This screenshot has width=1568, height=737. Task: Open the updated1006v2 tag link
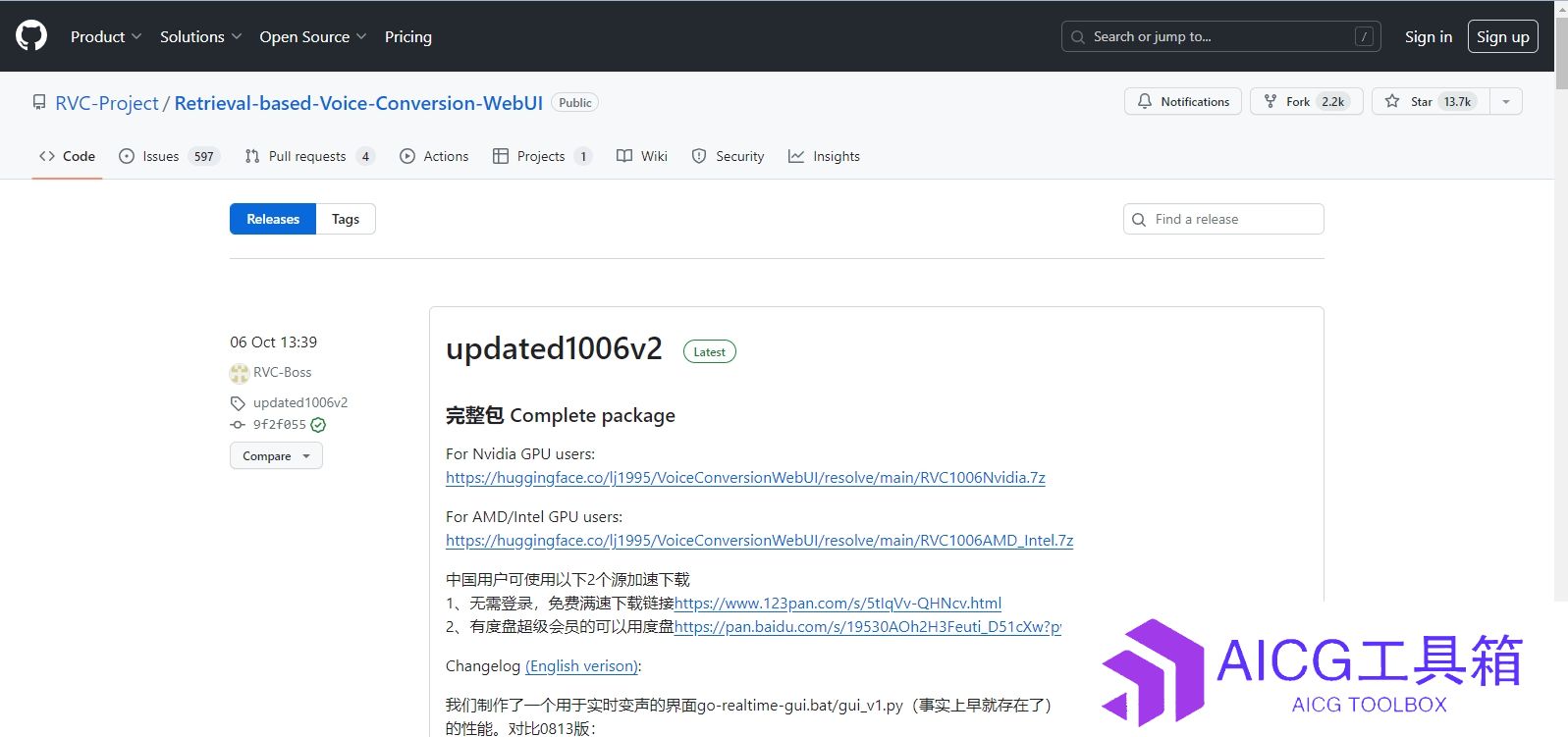click(x=300, y=402)
